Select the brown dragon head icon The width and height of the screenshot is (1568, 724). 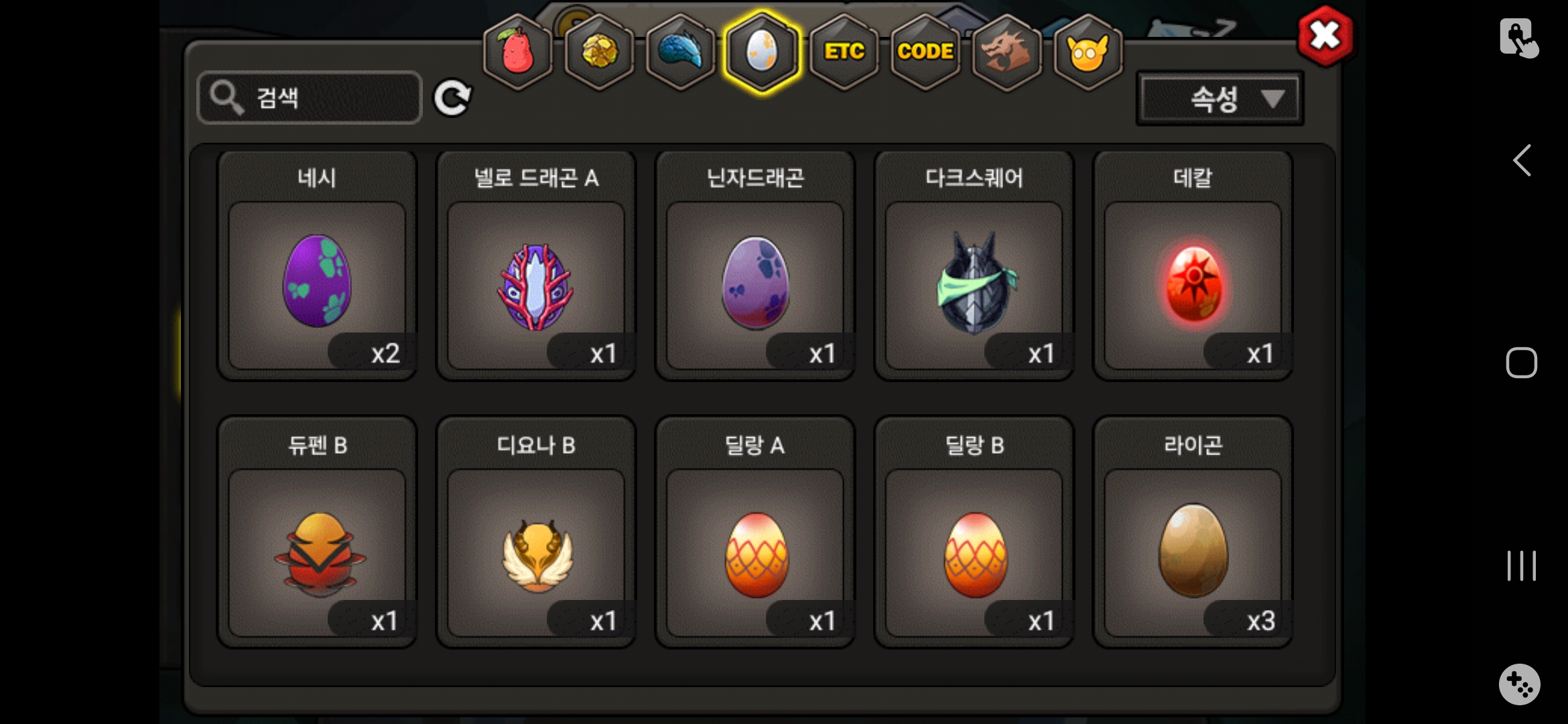pyautogui.click(x=1006, y=52)
